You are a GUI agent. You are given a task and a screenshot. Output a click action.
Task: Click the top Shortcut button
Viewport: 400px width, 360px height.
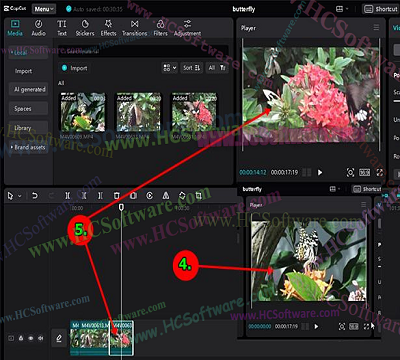380,9
